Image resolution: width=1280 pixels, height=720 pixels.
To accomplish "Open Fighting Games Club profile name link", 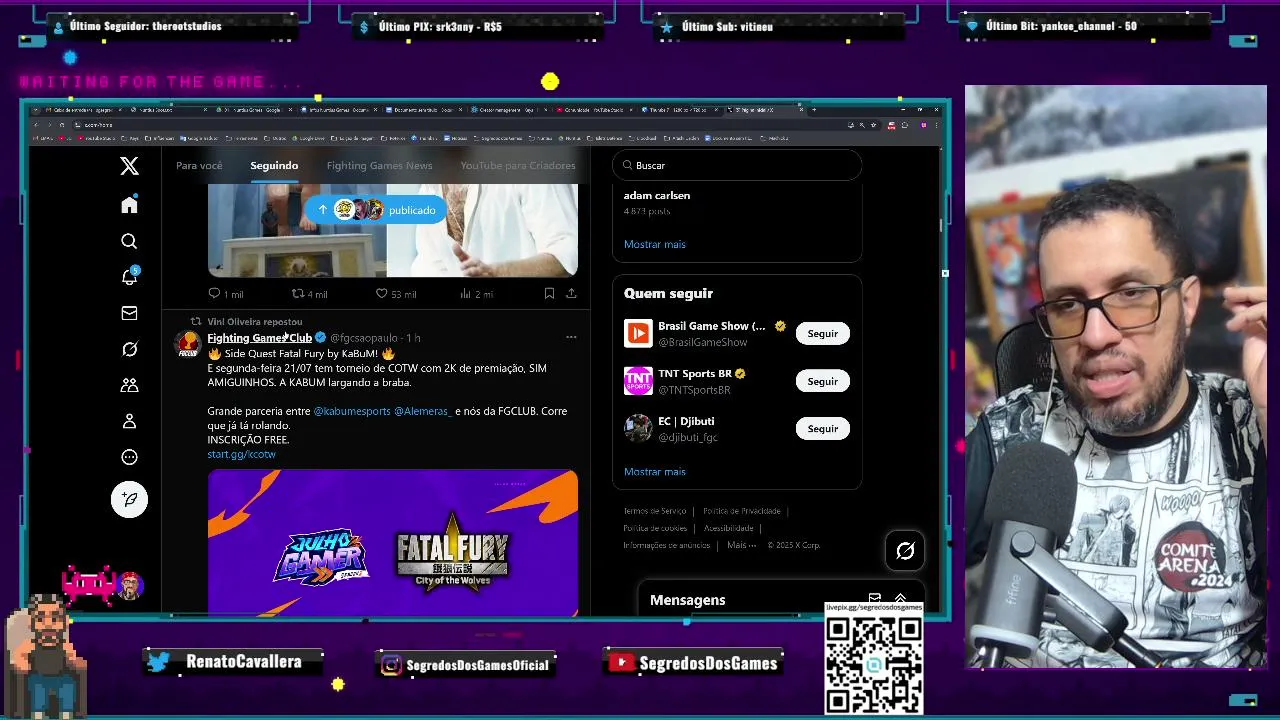I will tap(259, 338).
